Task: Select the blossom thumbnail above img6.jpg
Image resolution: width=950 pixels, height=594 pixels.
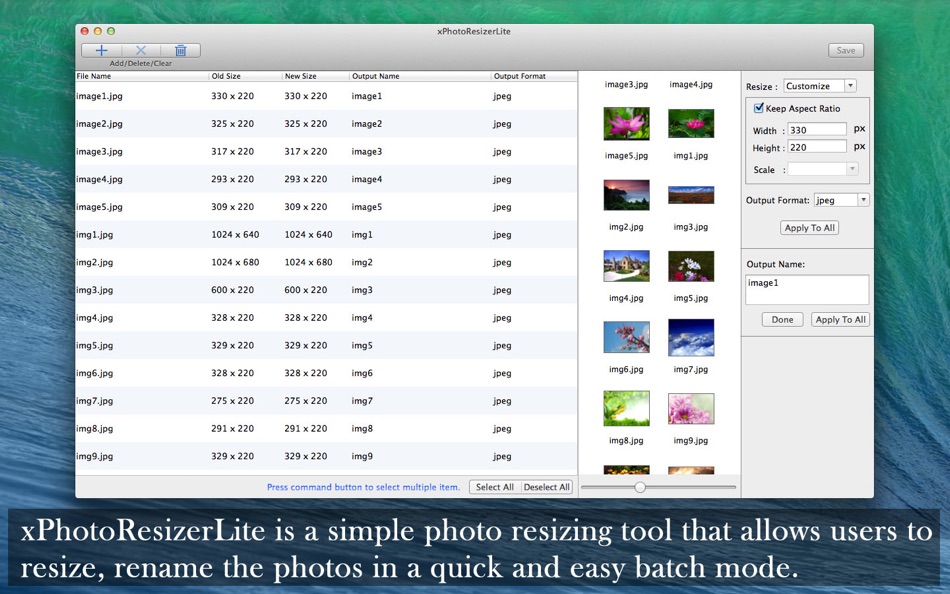Action: coord(626,337)
